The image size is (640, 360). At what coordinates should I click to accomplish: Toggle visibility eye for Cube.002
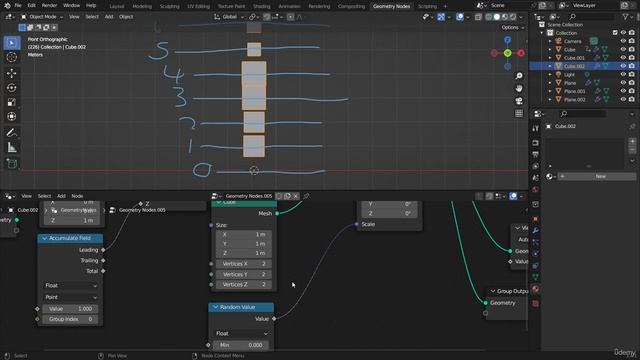pyautogui.click(x=623, y=66)
